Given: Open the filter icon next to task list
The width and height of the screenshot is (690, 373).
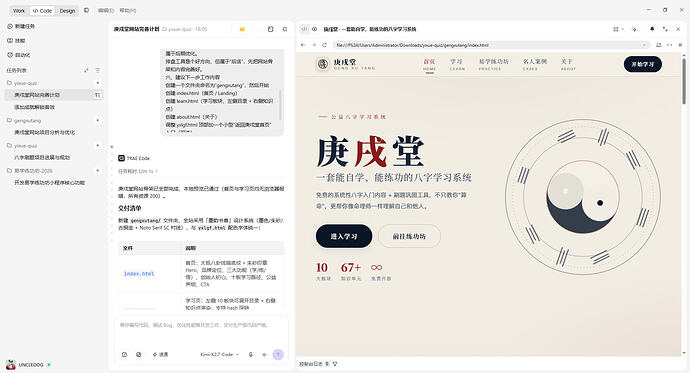Looking at the screenshot, I should click(98, 70).
